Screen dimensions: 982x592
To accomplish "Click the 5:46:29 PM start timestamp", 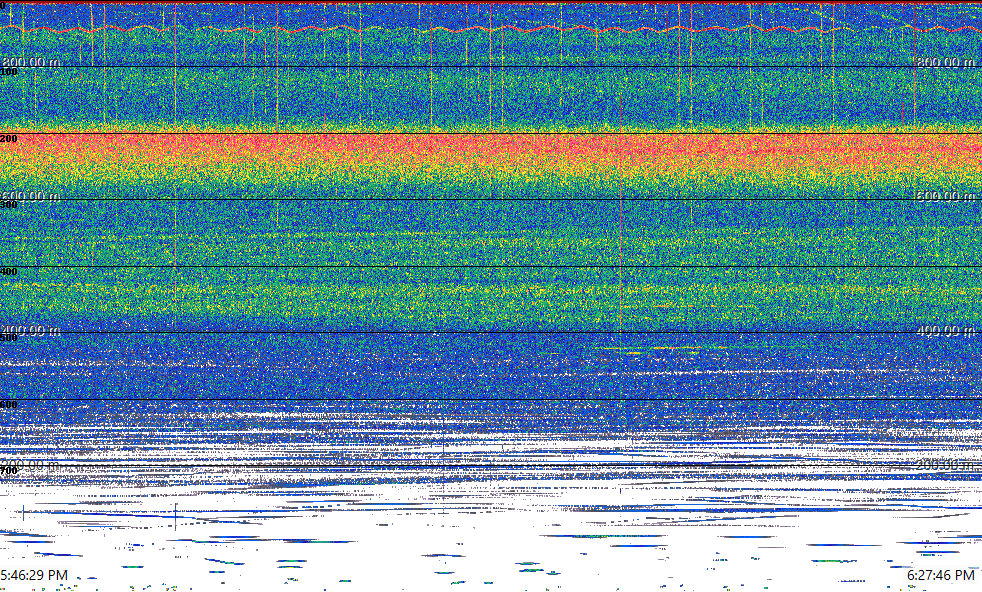I will (34, 575).
